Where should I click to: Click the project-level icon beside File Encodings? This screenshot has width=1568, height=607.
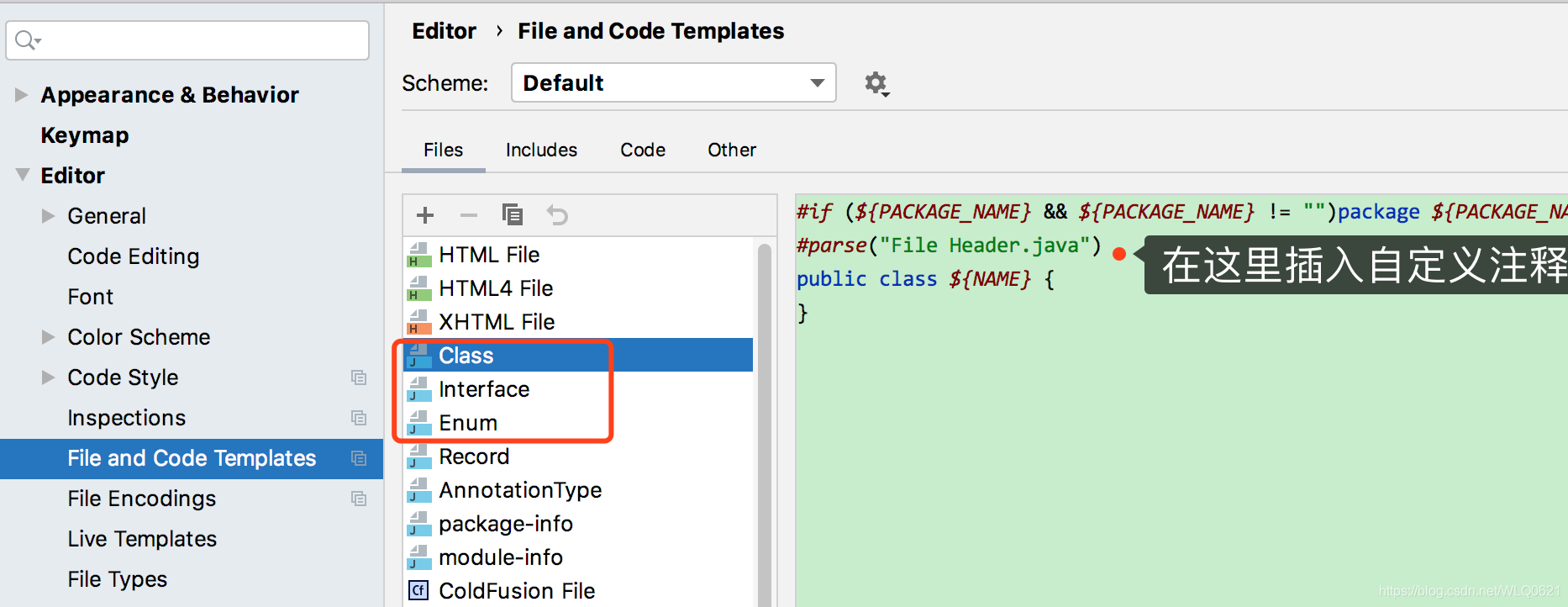[359, 499]
